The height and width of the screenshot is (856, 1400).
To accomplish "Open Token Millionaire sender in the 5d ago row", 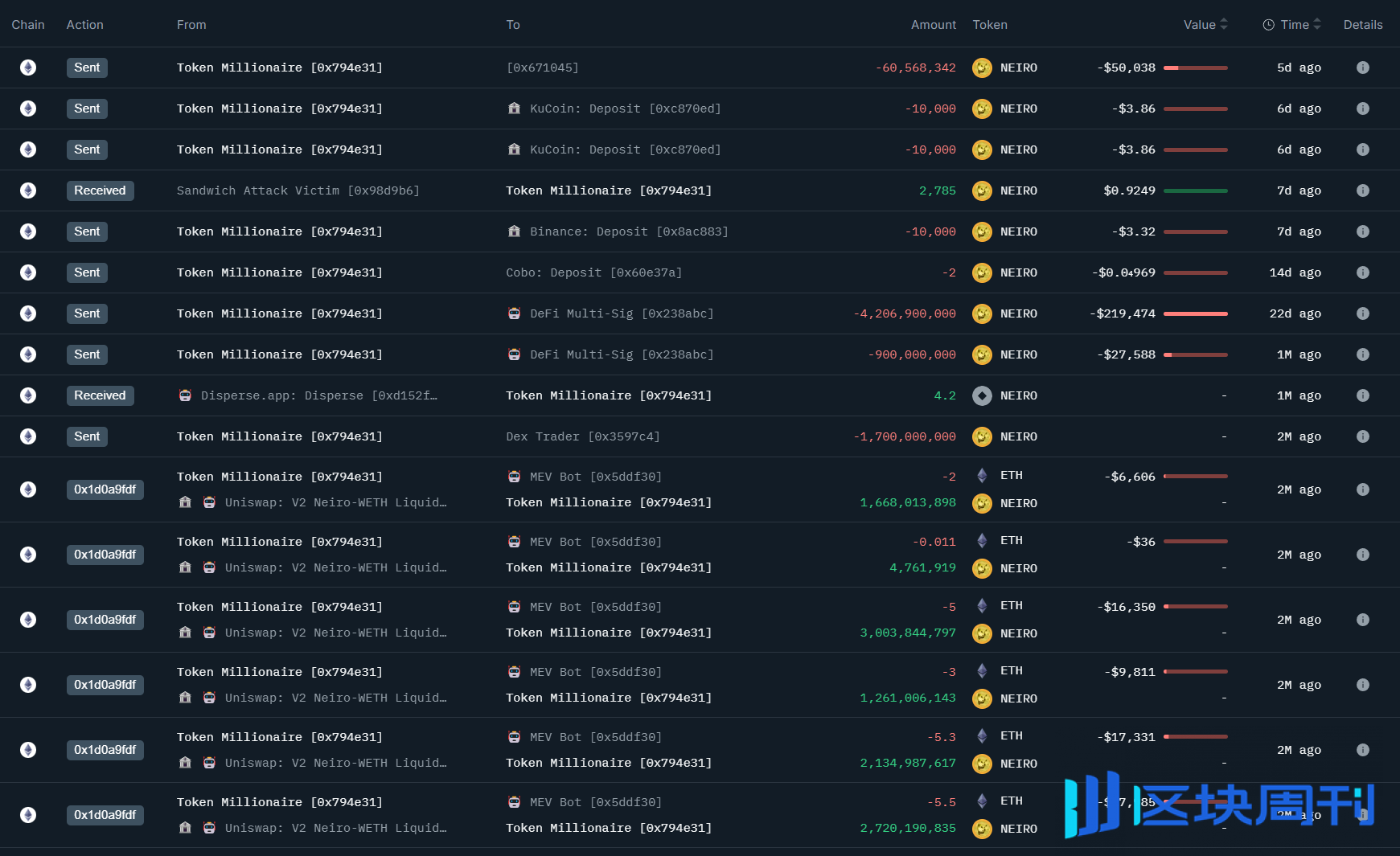I will click(280, 68).
